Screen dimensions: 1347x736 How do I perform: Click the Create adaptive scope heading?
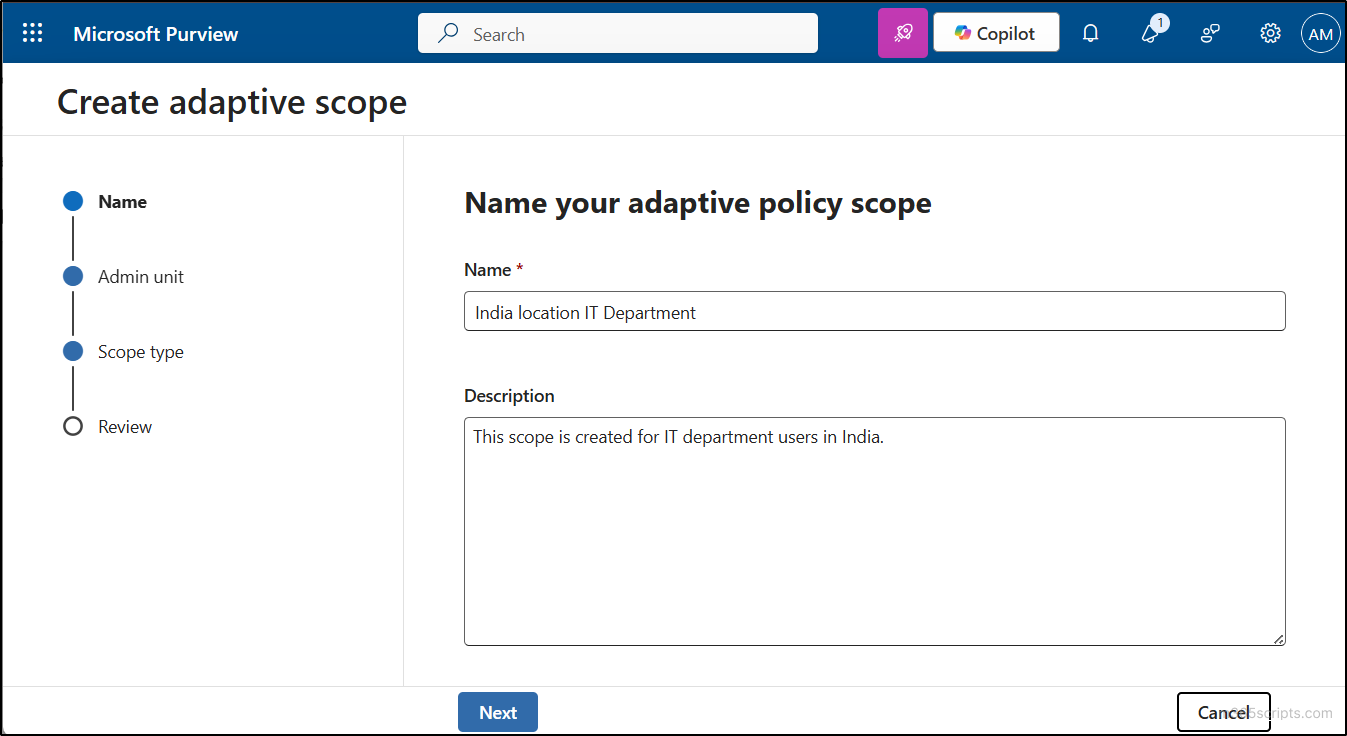[x=232, y=102]
